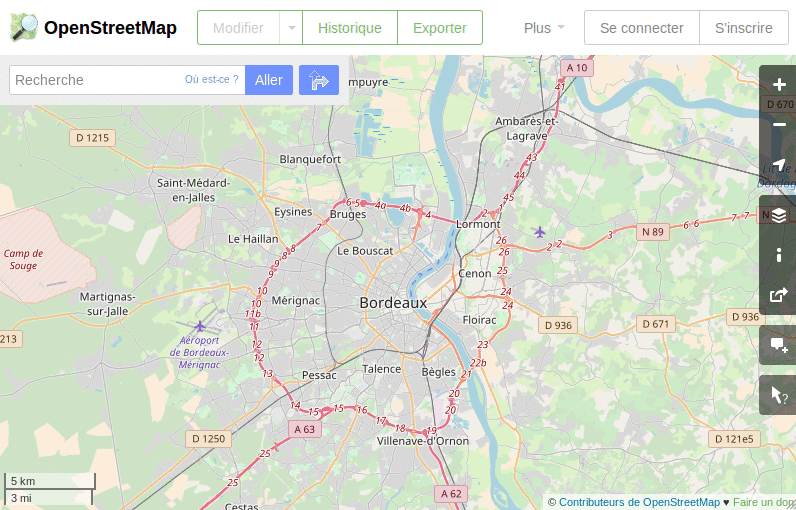Click the A 63 motorway shield

click(305, 429)
